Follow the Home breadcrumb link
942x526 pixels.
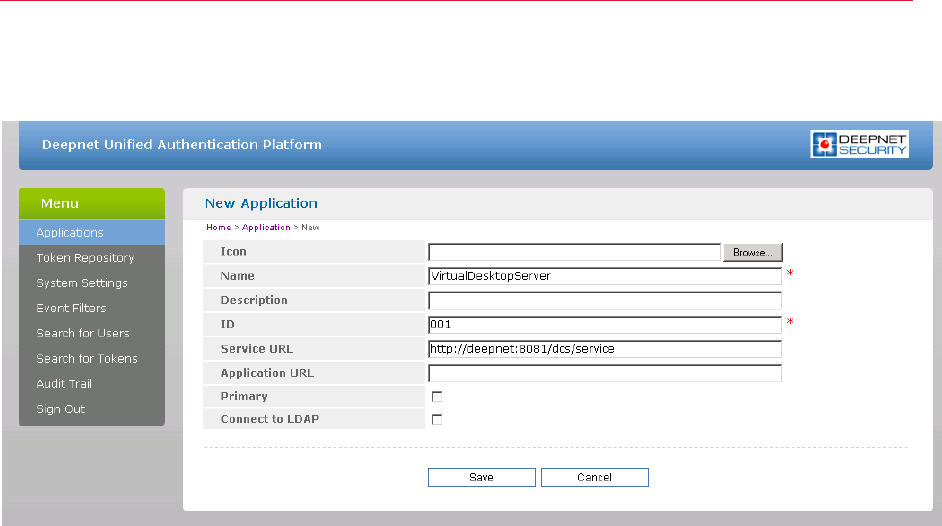(x=219, y=227)
